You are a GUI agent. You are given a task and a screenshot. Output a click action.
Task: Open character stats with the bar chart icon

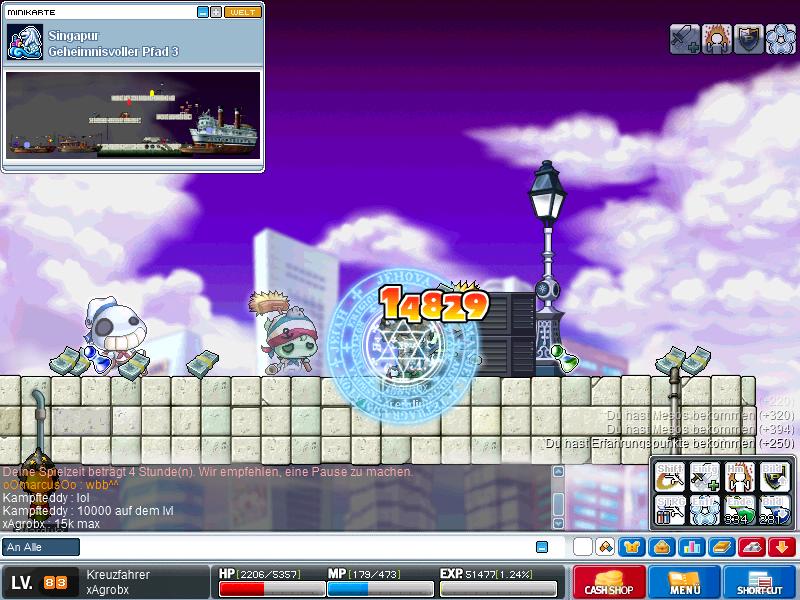(691, 547)
